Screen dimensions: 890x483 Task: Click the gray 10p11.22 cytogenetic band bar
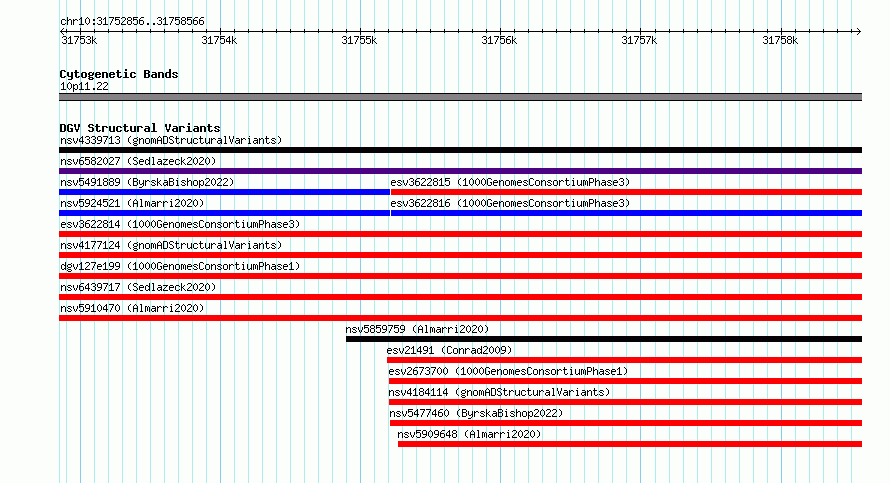pyautogui.click(x=460, y=97)
